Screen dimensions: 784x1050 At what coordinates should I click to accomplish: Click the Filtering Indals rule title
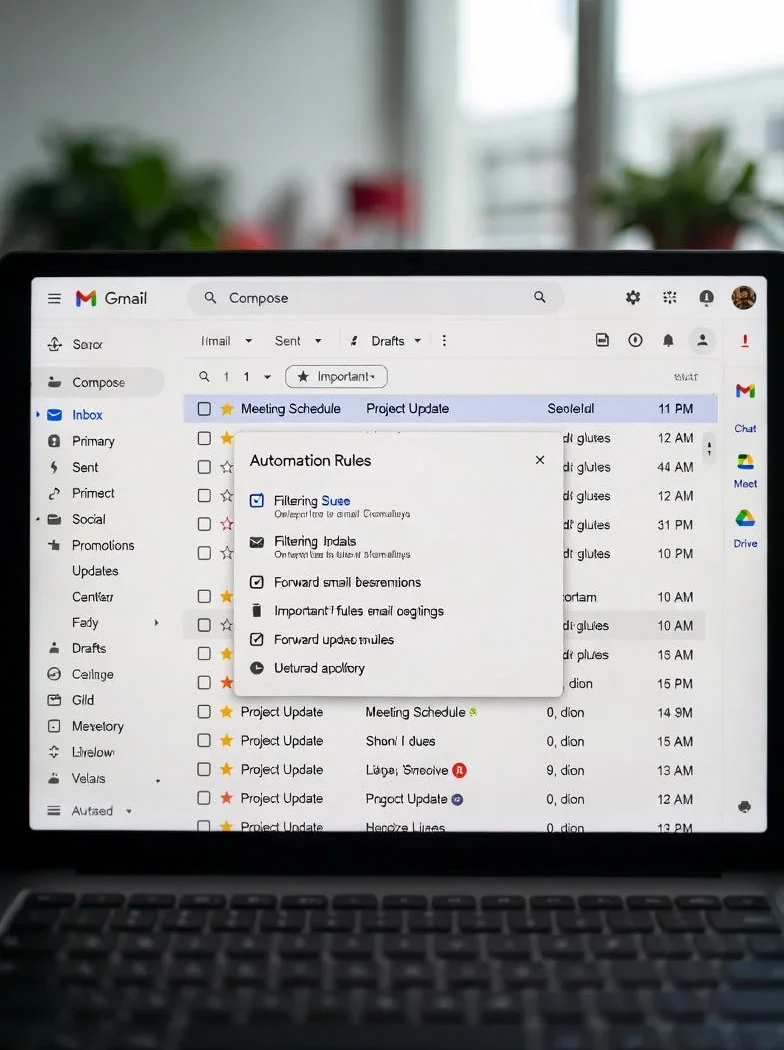point(315,541)
